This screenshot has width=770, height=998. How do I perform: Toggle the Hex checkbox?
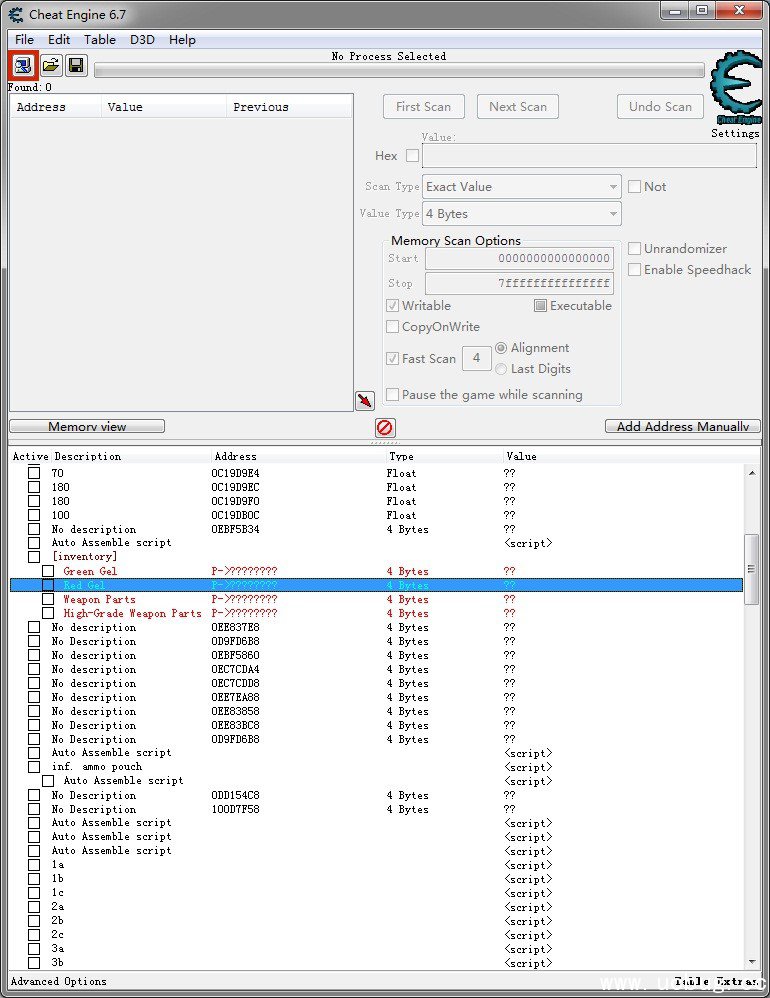pos(412,156)
